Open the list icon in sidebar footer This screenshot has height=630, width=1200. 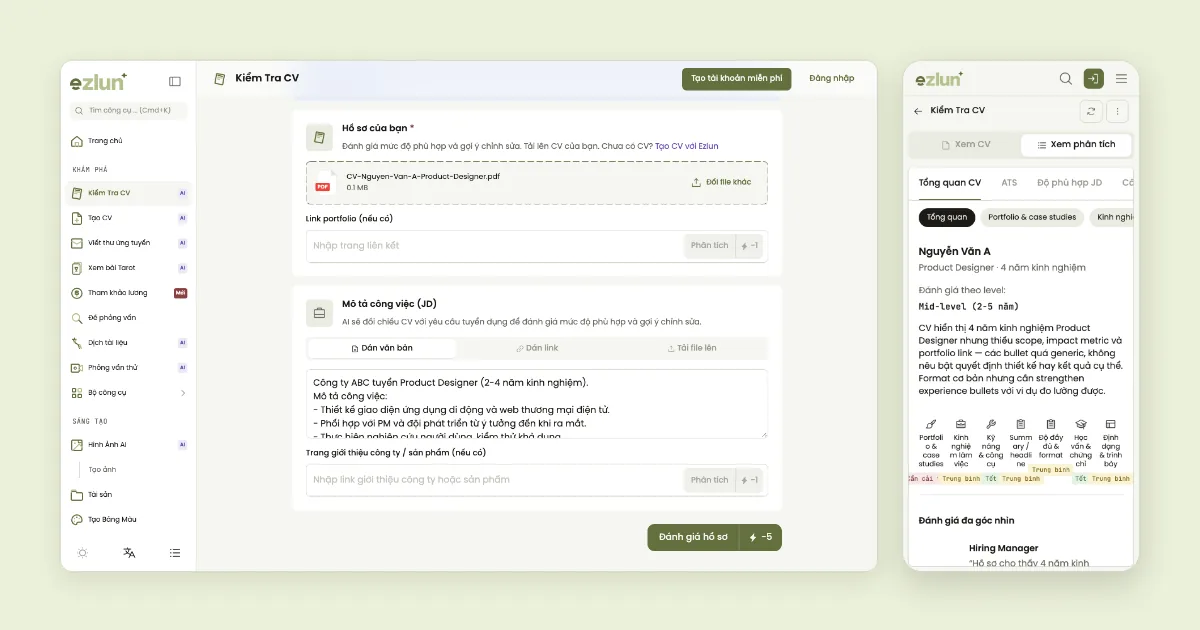click(175, 553)
